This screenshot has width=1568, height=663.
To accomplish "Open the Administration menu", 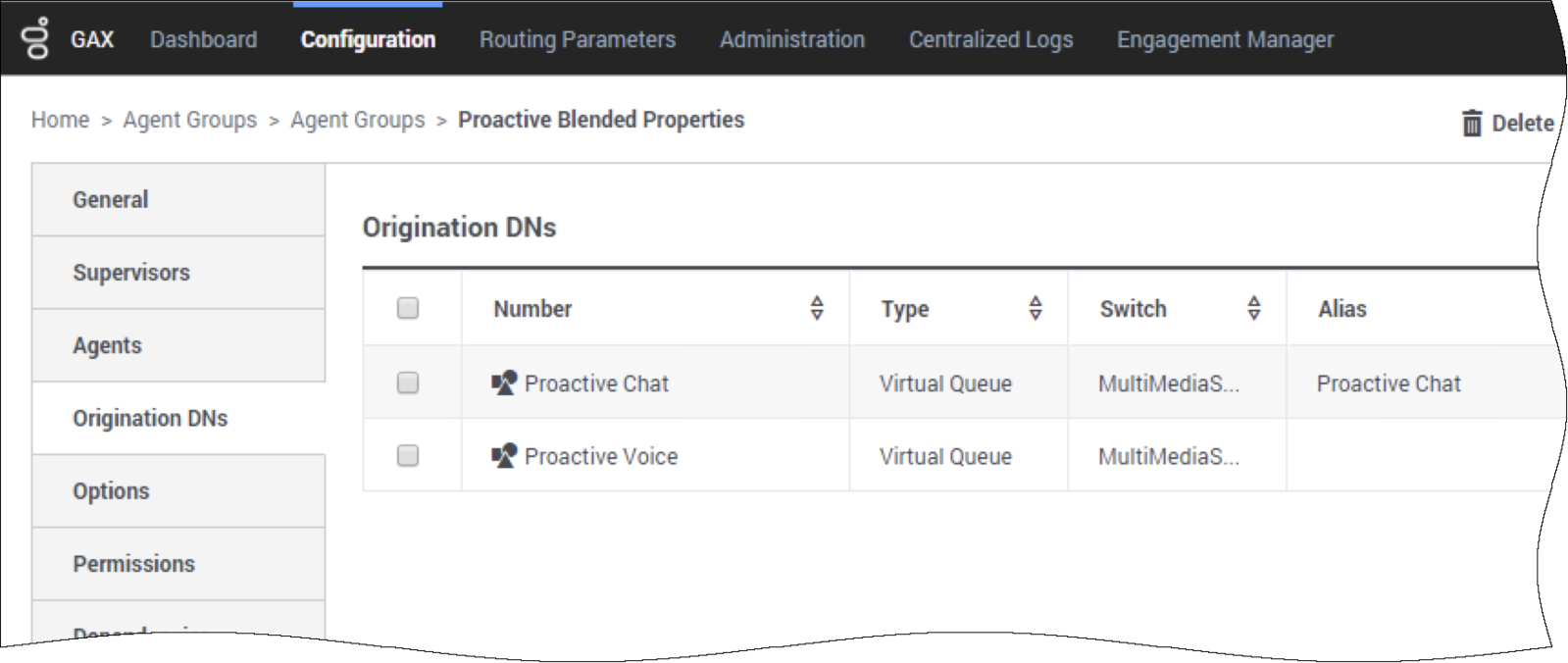I will pyautogui.click(x=792, y=39).
